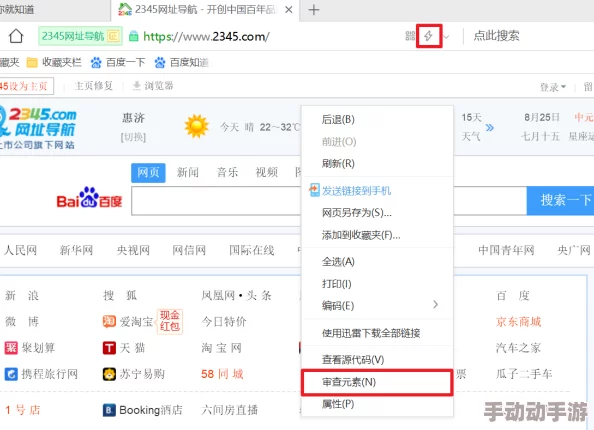Click the 设为主页 button
This screenshot has width=594, height=430.
pos(26,86)
